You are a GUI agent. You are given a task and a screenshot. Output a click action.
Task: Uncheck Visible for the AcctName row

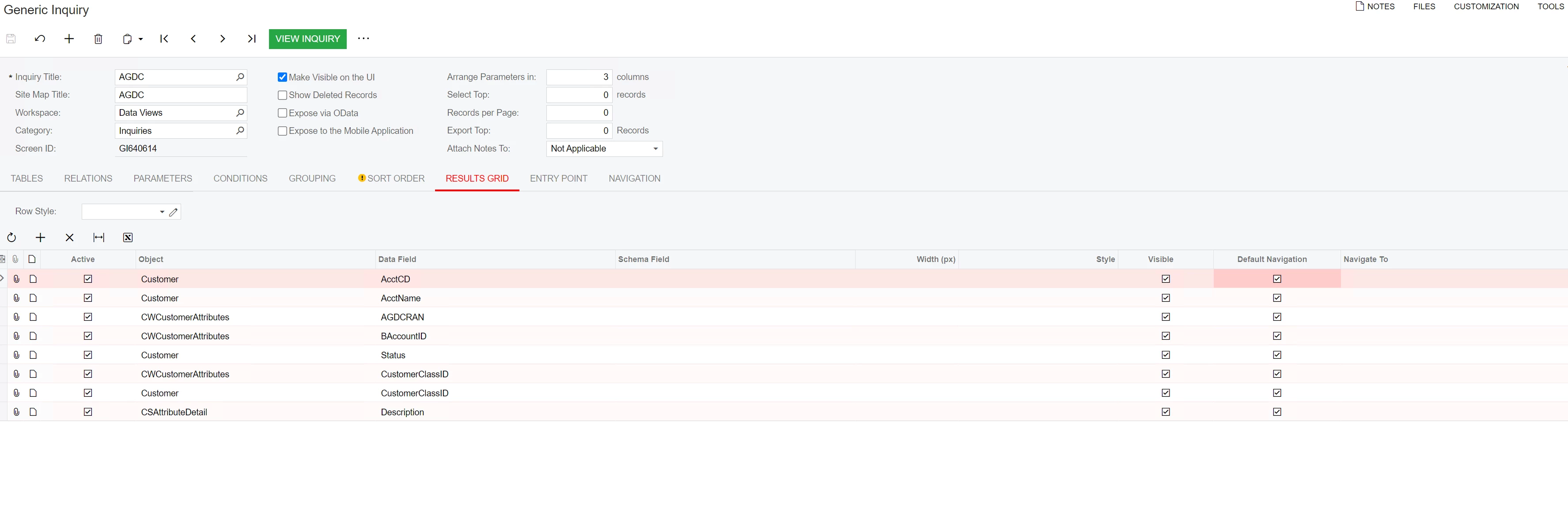click(1166, 298)
